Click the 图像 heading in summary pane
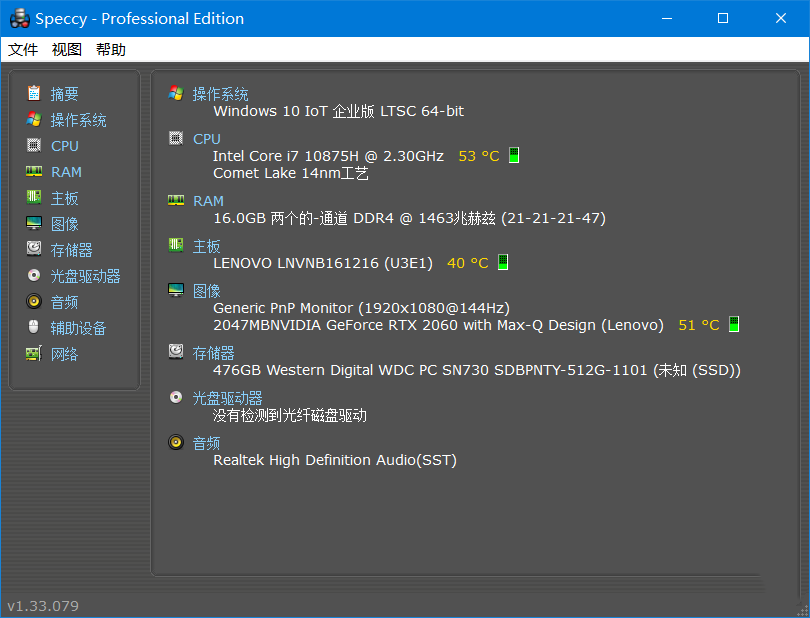 point(207,291)
